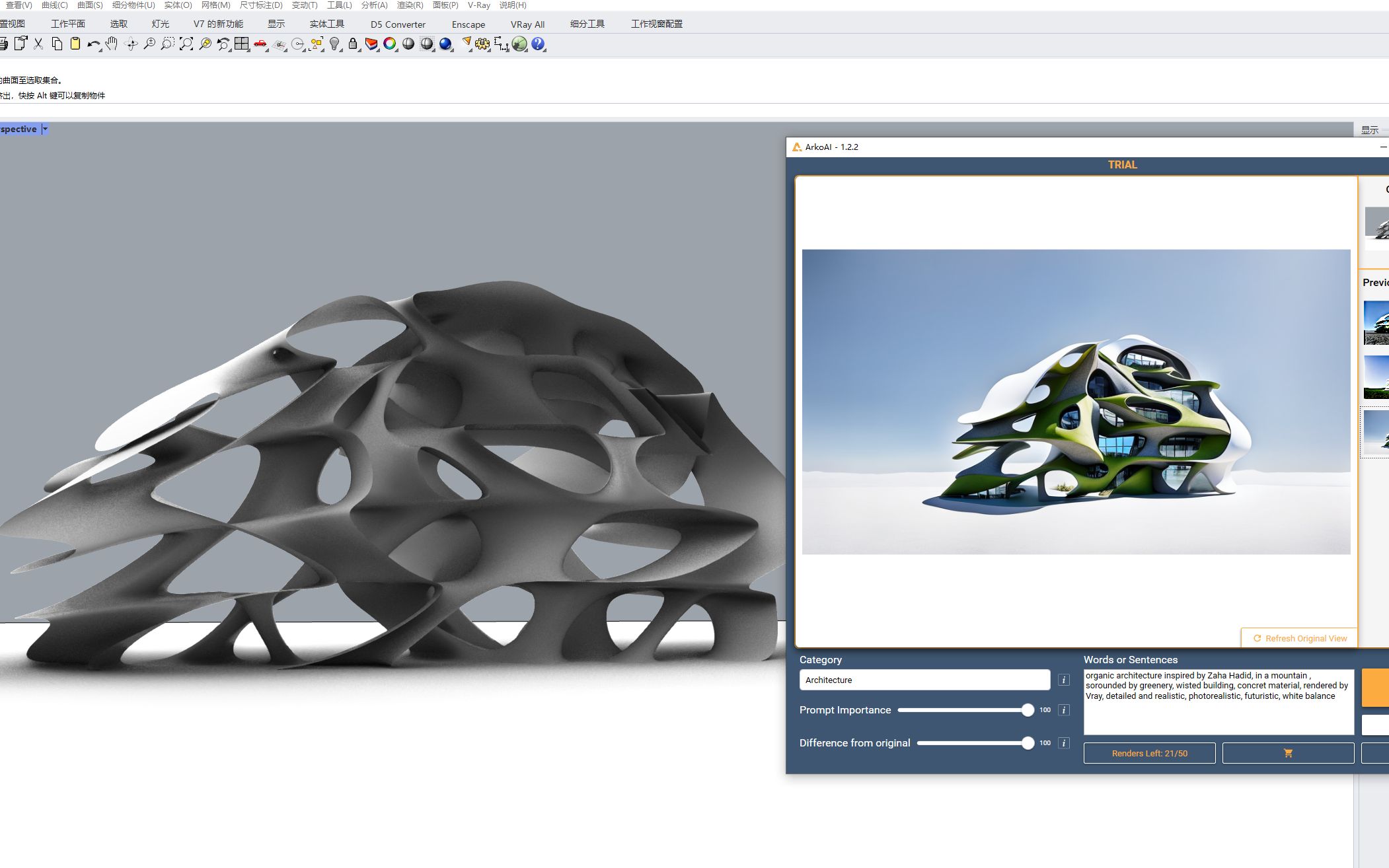Select the Pan hand tool
Image resolution: width=1389 pixels, height=868 pixels.
(112, 44)
